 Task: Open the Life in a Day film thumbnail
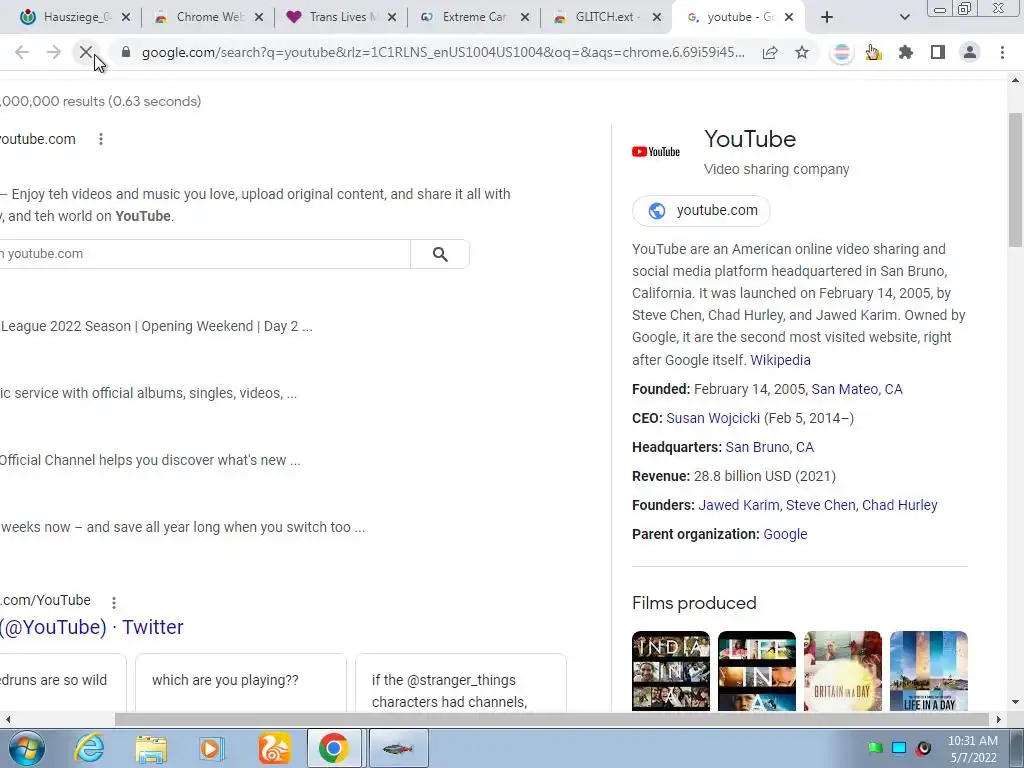click(757, 671)
